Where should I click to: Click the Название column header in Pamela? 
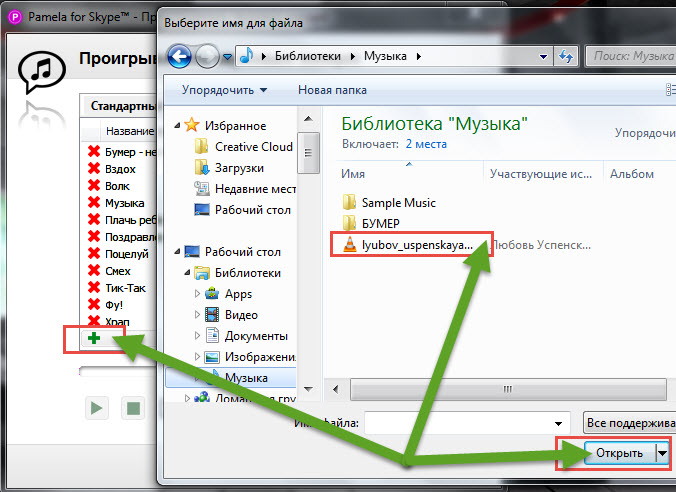point(129,131)
